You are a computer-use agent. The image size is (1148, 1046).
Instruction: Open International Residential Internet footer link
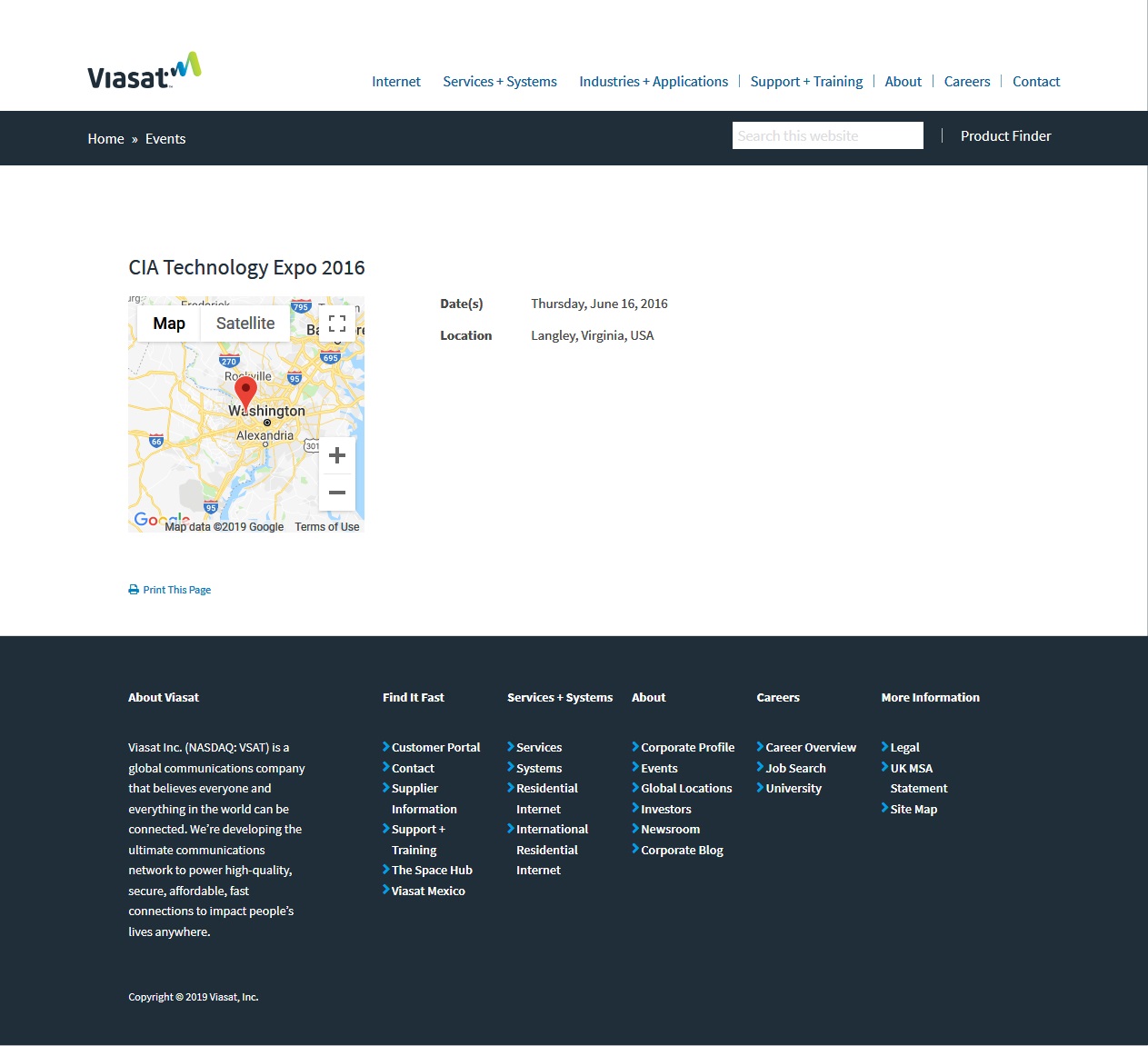click(552, 850)
